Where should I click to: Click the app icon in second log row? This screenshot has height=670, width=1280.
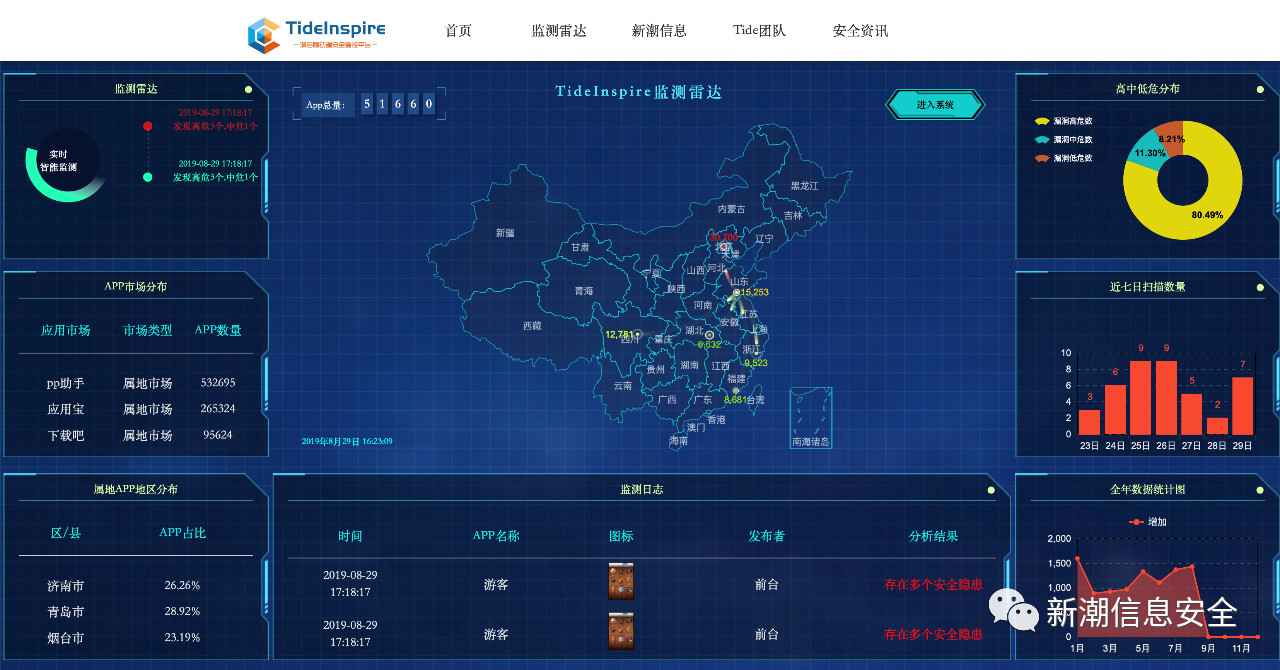pyautogui.click(x=621, y=631)
